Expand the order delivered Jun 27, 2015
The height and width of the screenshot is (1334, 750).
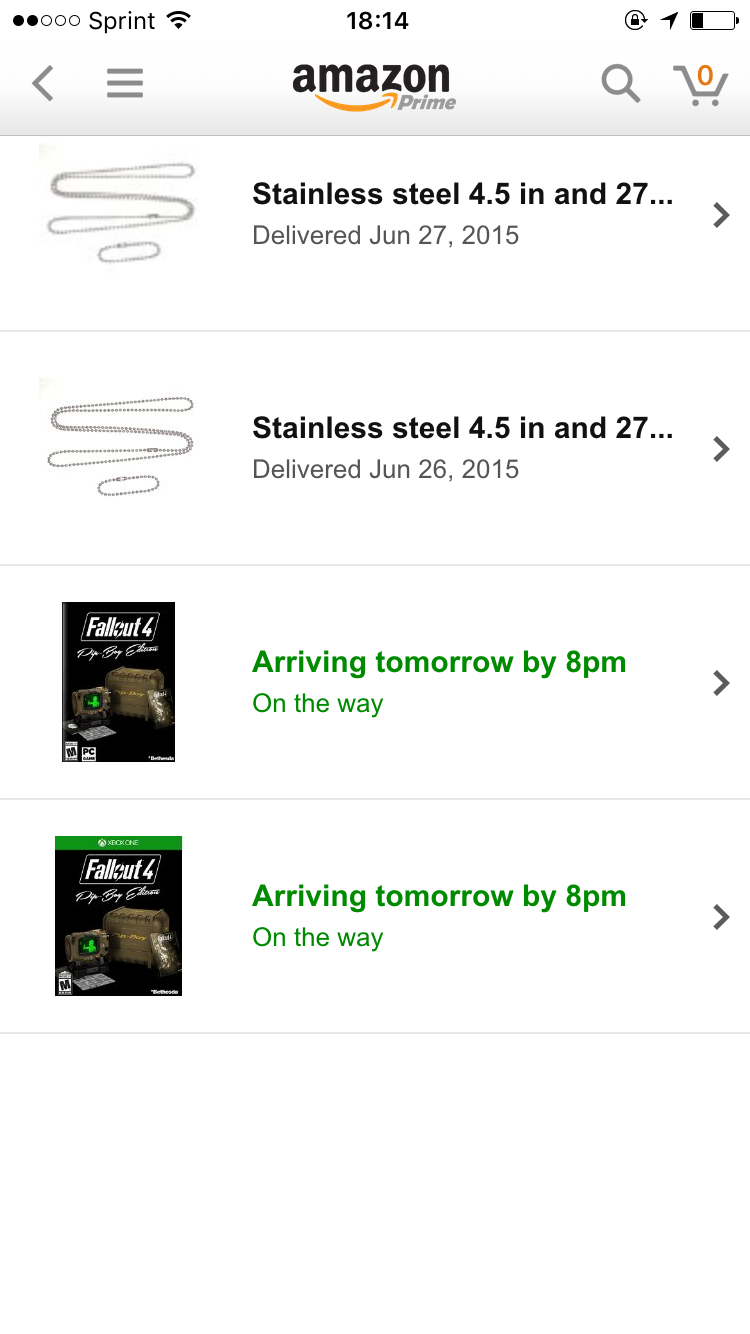coord(720,215)
